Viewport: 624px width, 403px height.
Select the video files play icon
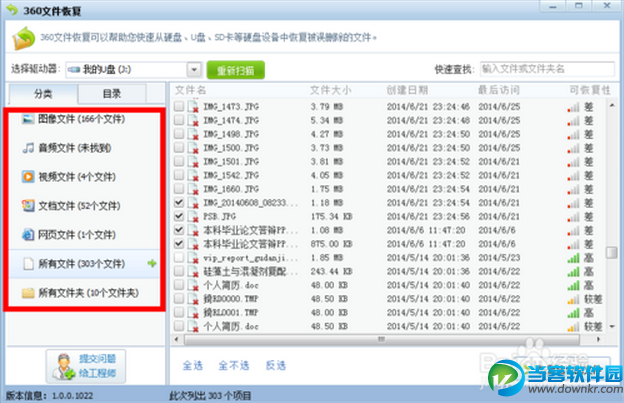(x=28, y=177)
